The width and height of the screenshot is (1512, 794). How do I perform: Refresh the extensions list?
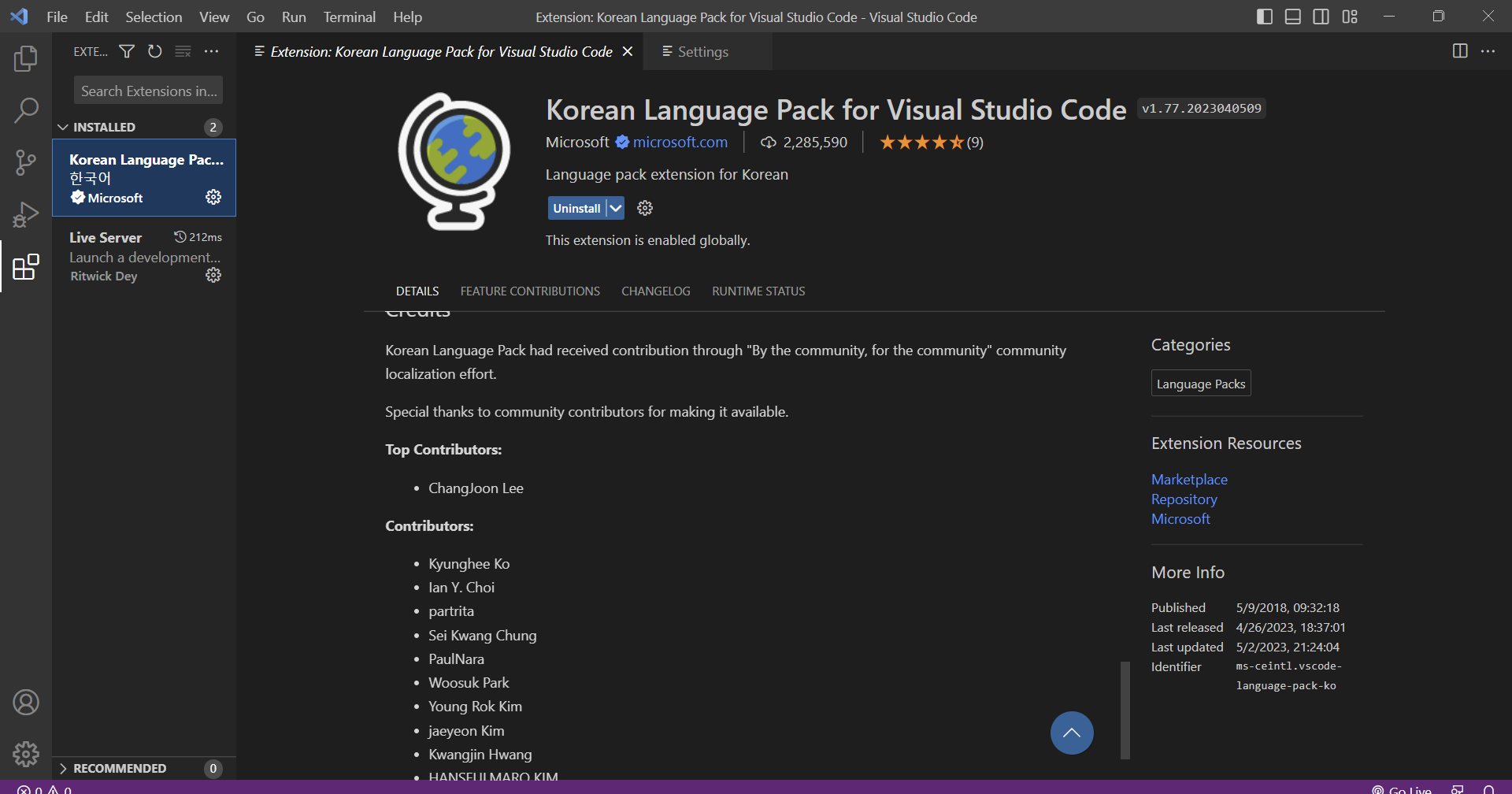pyautogui.click(x=155, y=51)
